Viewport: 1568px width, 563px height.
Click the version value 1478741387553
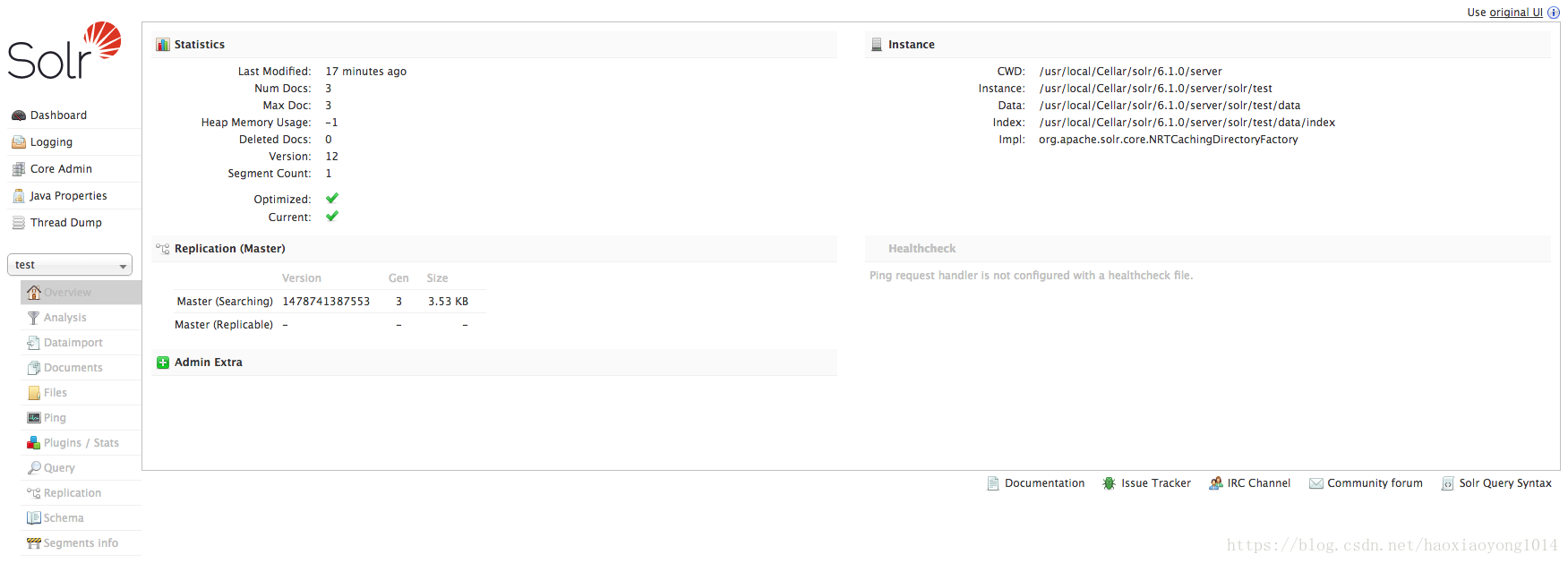(x=326, y=302)
